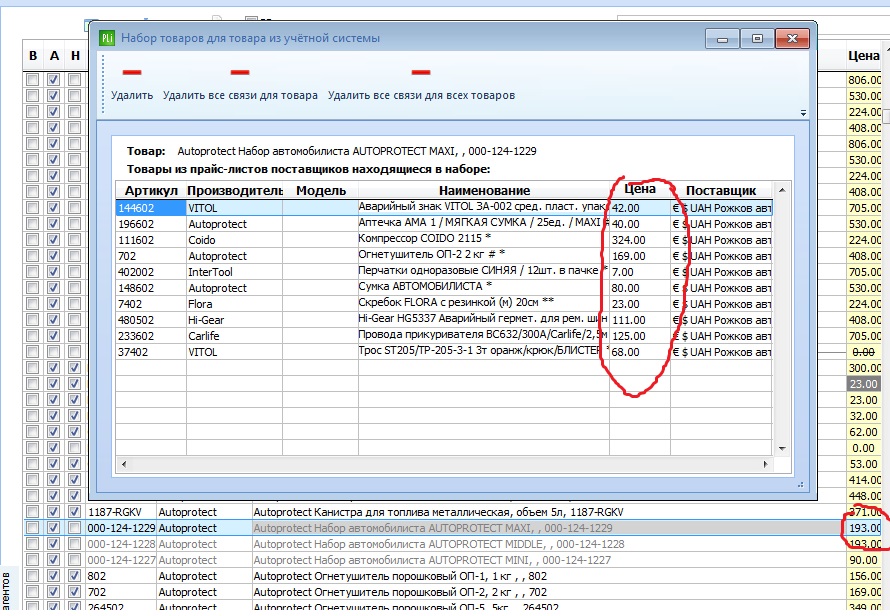Toggle the Н checkbox for row 1187-RGKV
Image resolution: width=890 pixels, height=616 pixels.
point(74,512)
